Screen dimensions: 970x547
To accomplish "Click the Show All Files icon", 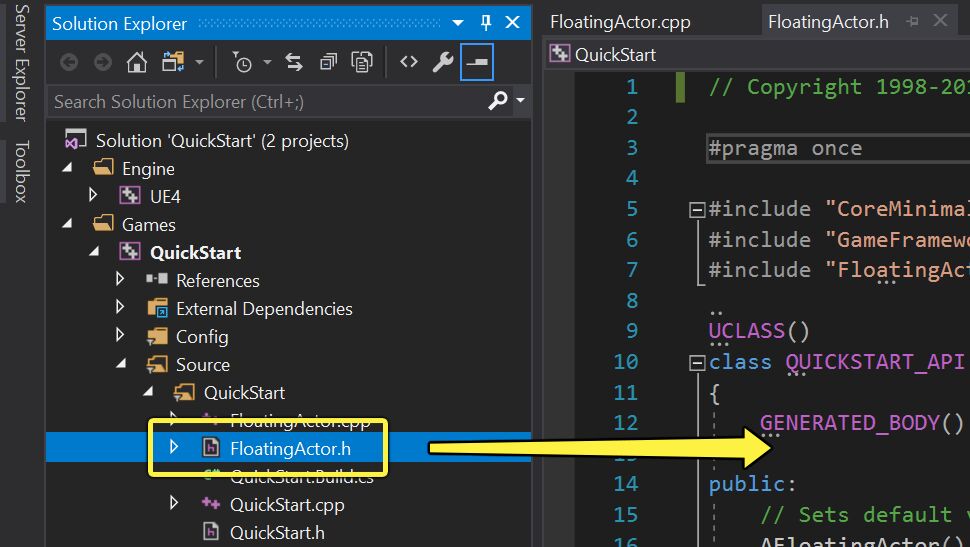I will click(362, 63).
